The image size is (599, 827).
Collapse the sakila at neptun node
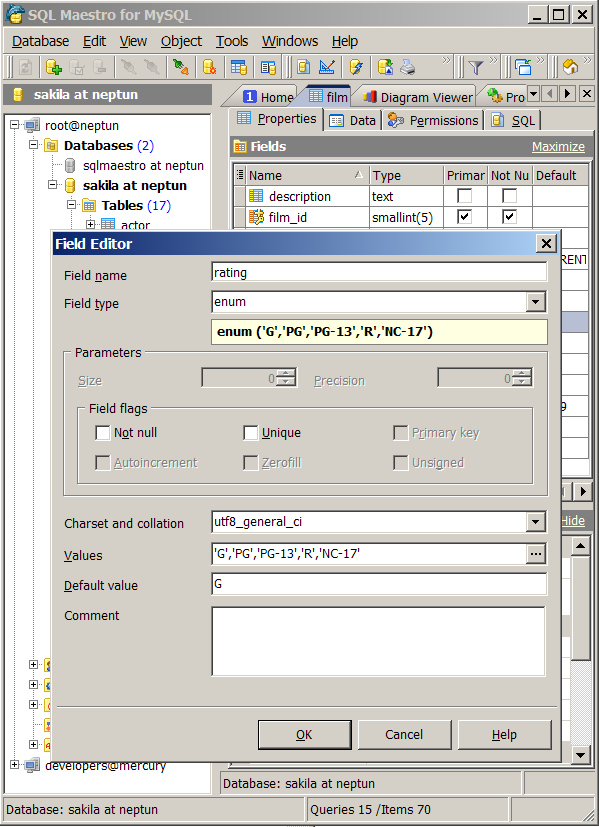click(52, 185)
